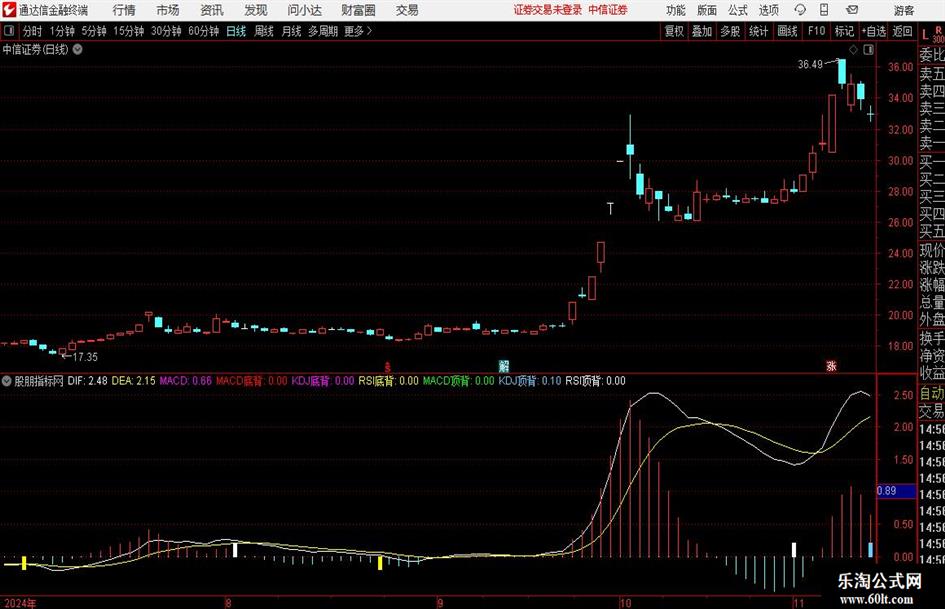This screenshot has width=945, height=609.
Task: Expand the 中信证券(日线) dropdown arrow
Action: 78,49
